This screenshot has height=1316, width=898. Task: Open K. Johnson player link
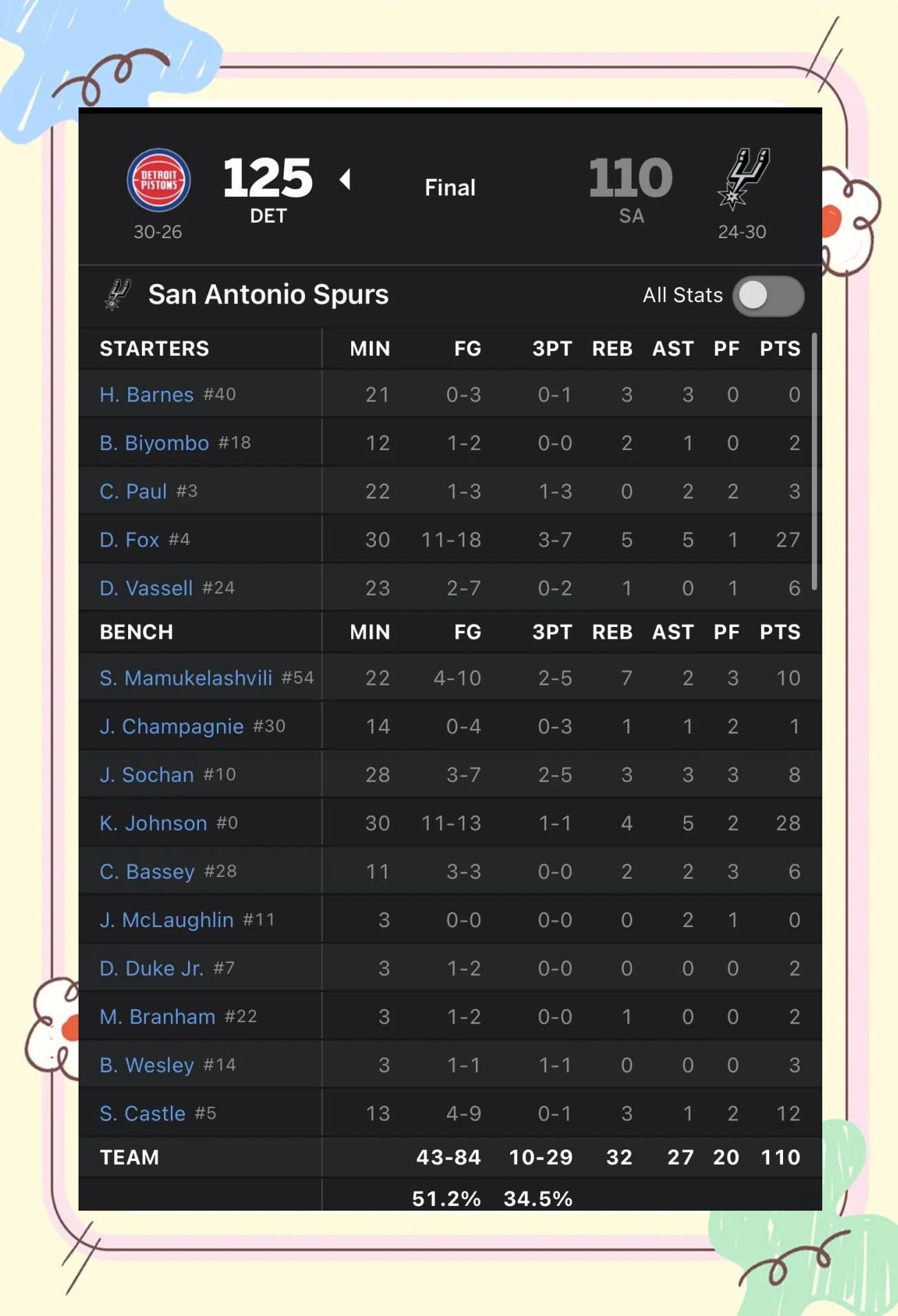tap(154, 823)
